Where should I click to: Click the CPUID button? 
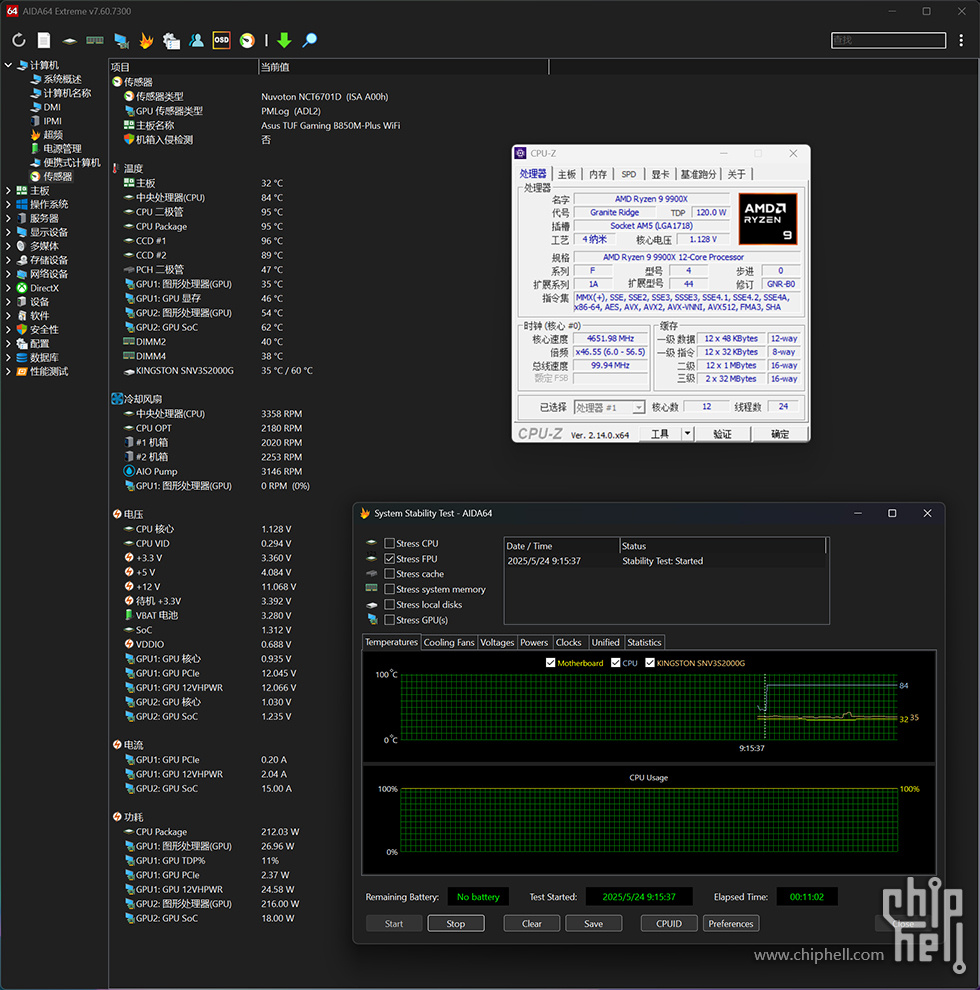pos(669,923)
